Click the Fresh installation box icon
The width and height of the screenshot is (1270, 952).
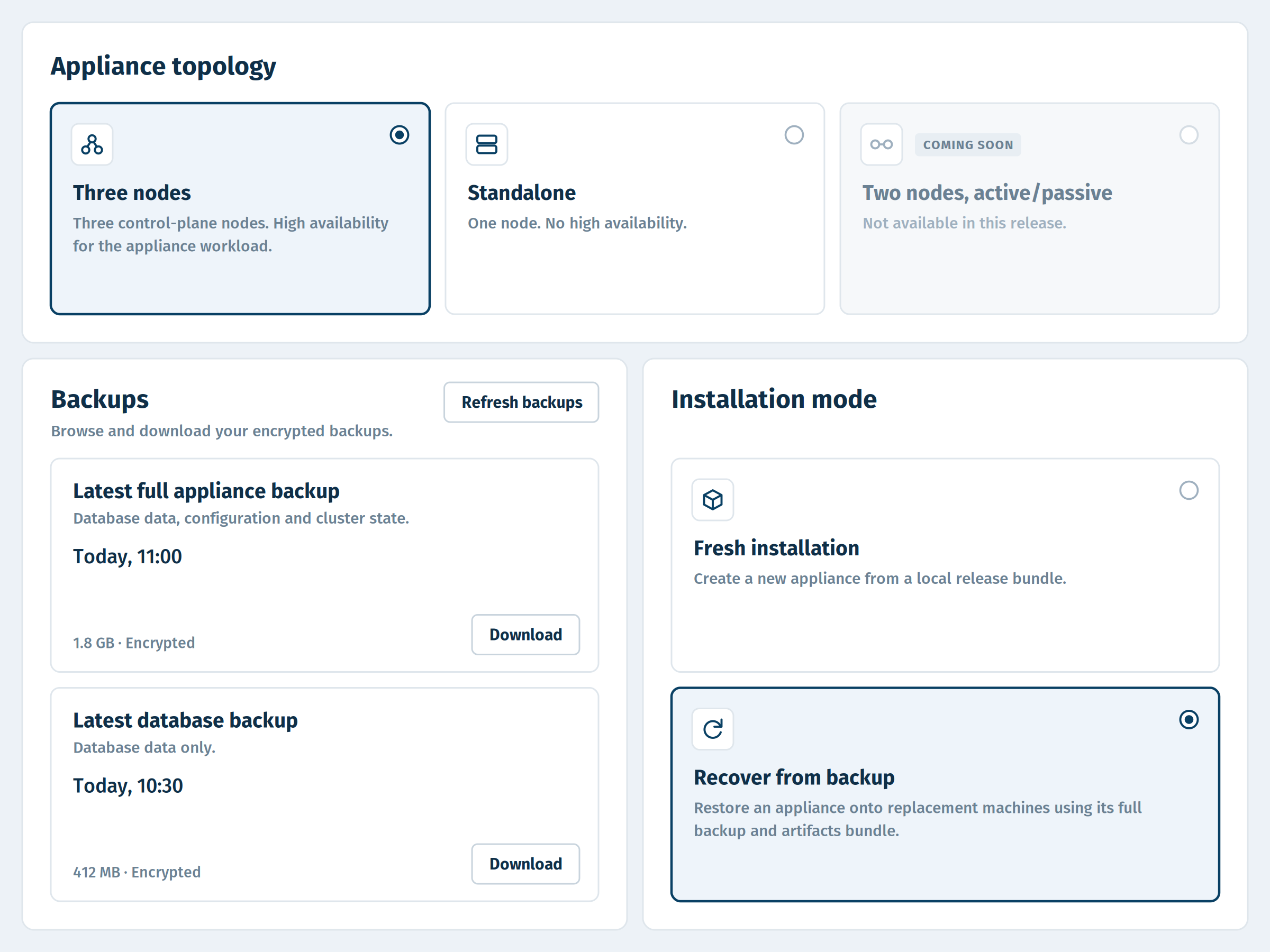pos(712,499)
